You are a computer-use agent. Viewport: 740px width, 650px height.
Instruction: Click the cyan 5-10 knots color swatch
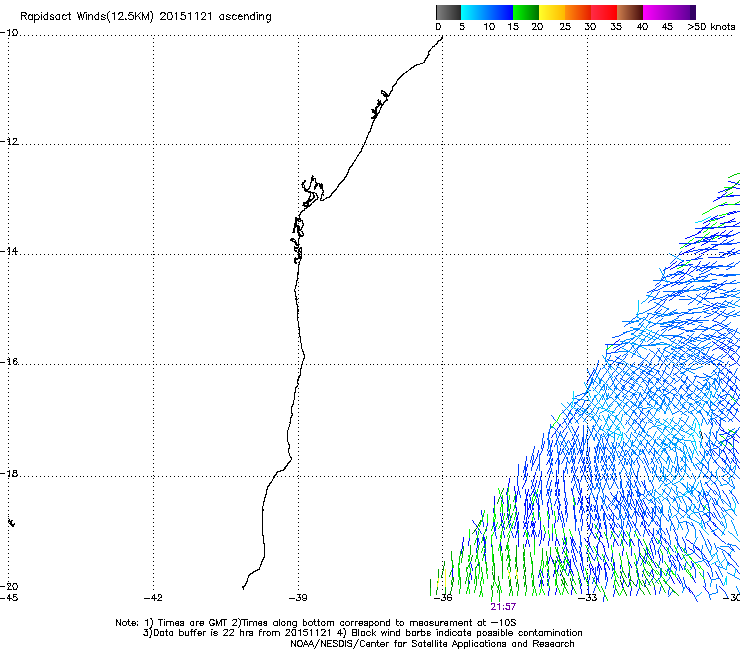point(474,12)
